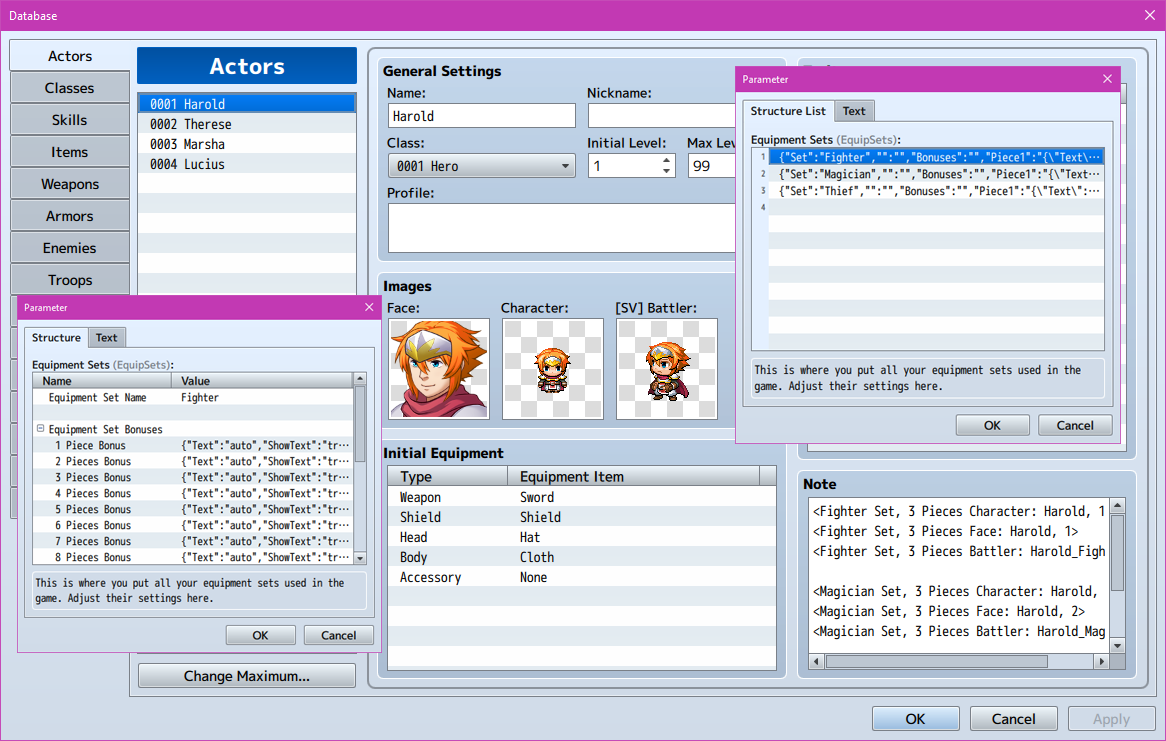Select the 6 Pieces Bonus row
Viewport: 1166px width, 741px height.
click(193, 525)
